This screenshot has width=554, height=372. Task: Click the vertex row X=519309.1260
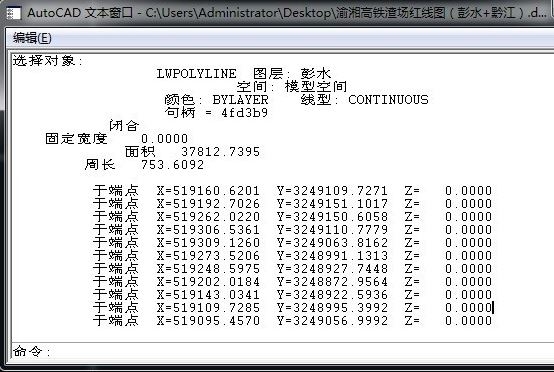(292, 243)
